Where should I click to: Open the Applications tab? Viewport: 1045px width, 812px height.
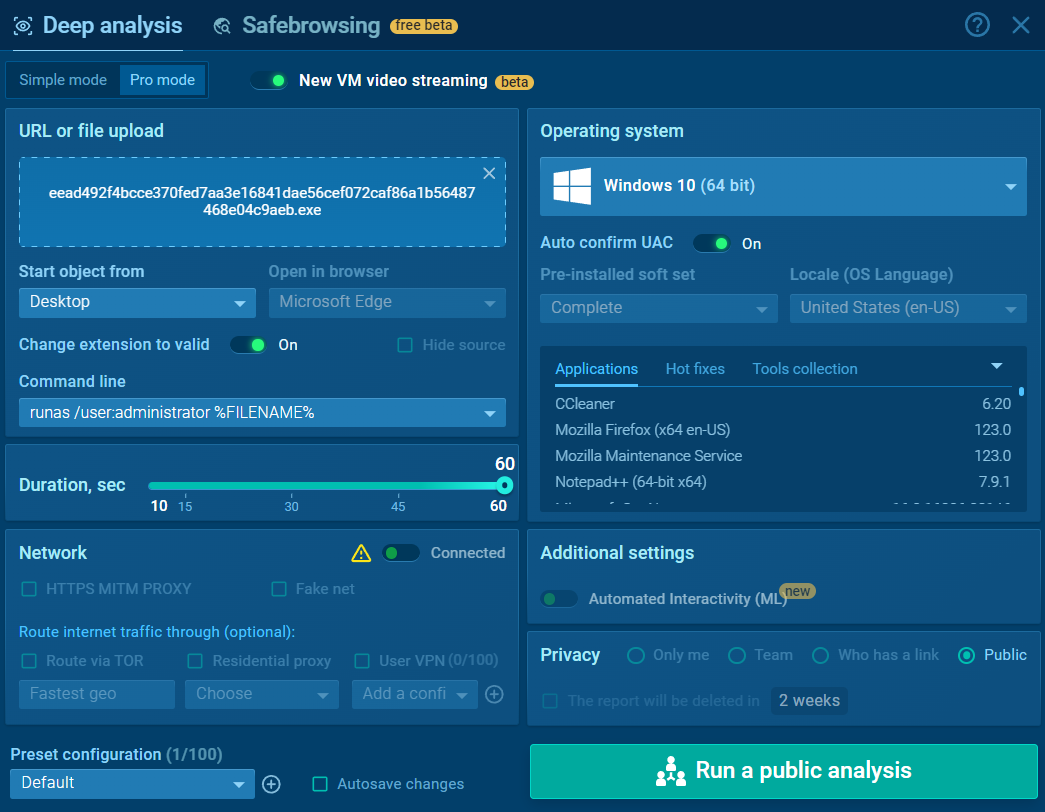click(x=596, y=369)
